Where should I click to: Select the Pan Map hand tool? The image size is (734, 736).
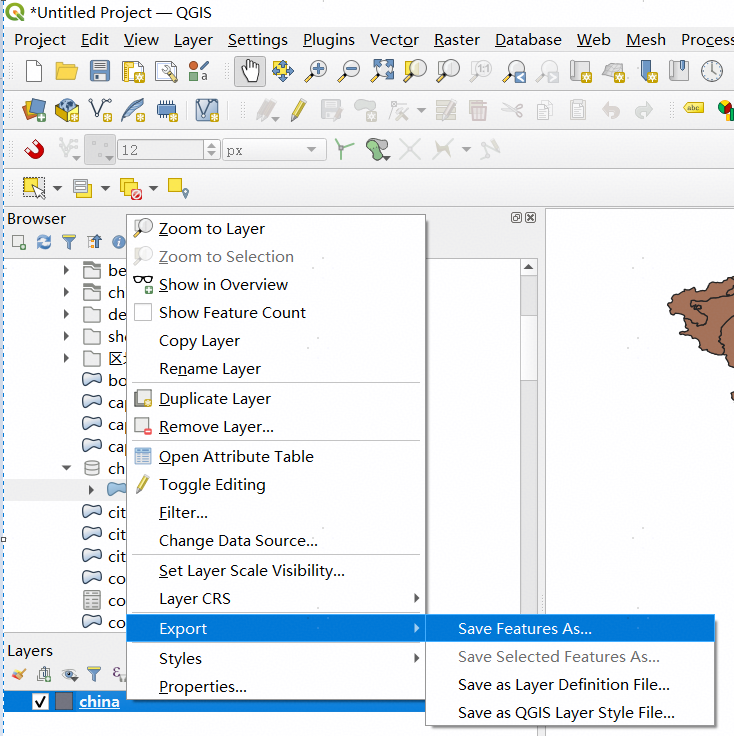pyautogui.click(x=250, y=71)
